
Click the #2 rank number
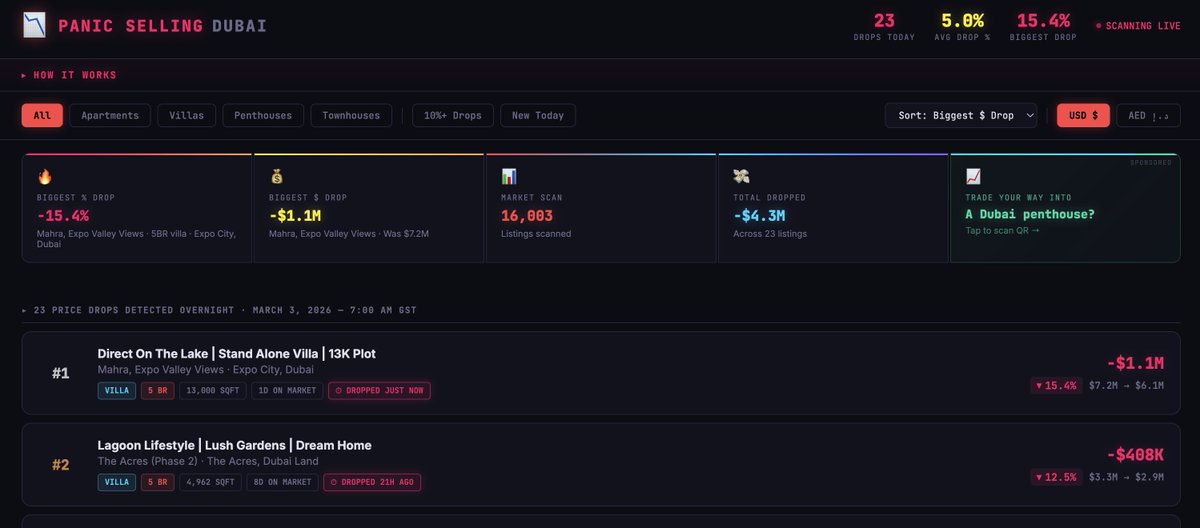[x=61, y=465]
